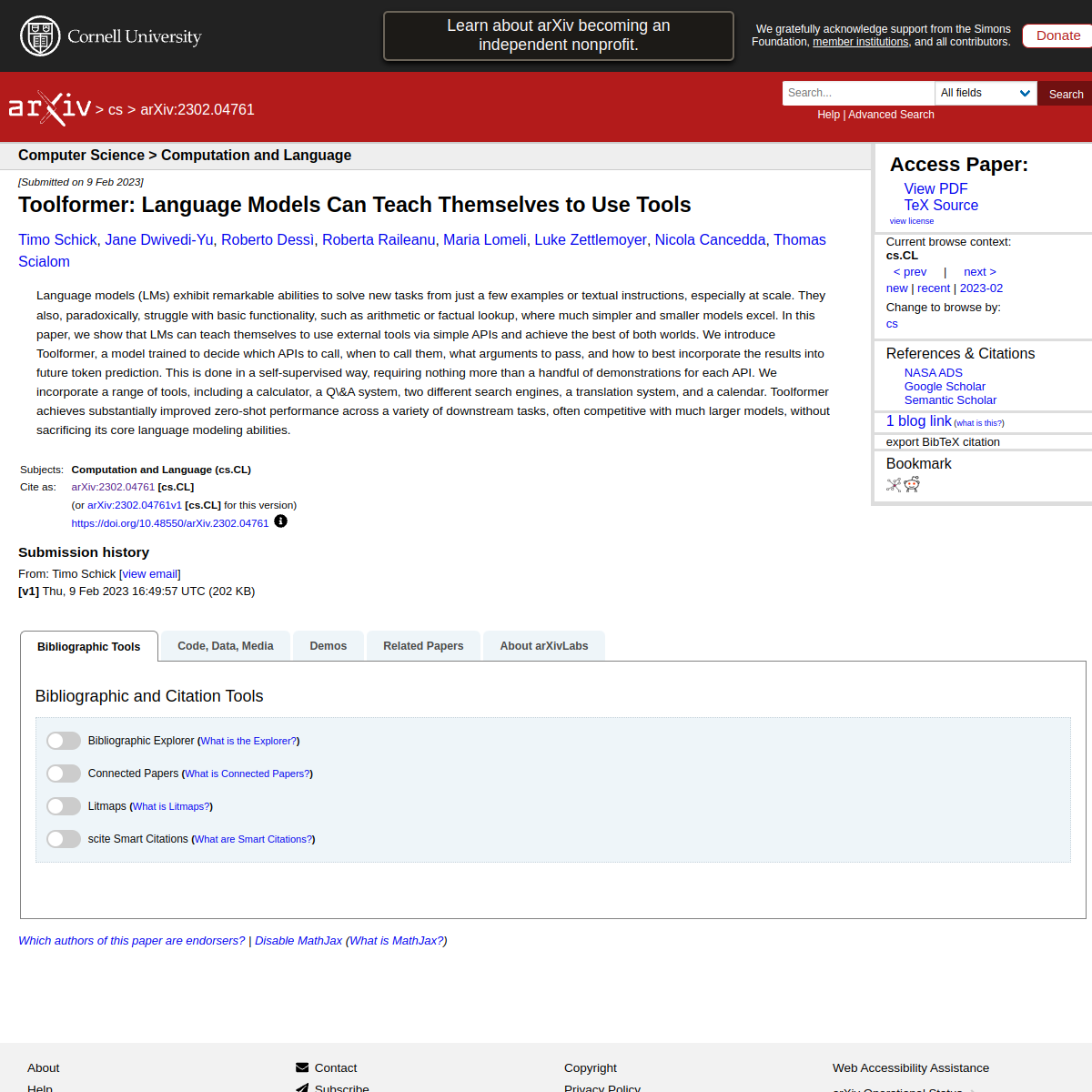Open What is Litmaps? link
The width and height of the screenshot is (1092, 1092).
[x=171, y=807]
